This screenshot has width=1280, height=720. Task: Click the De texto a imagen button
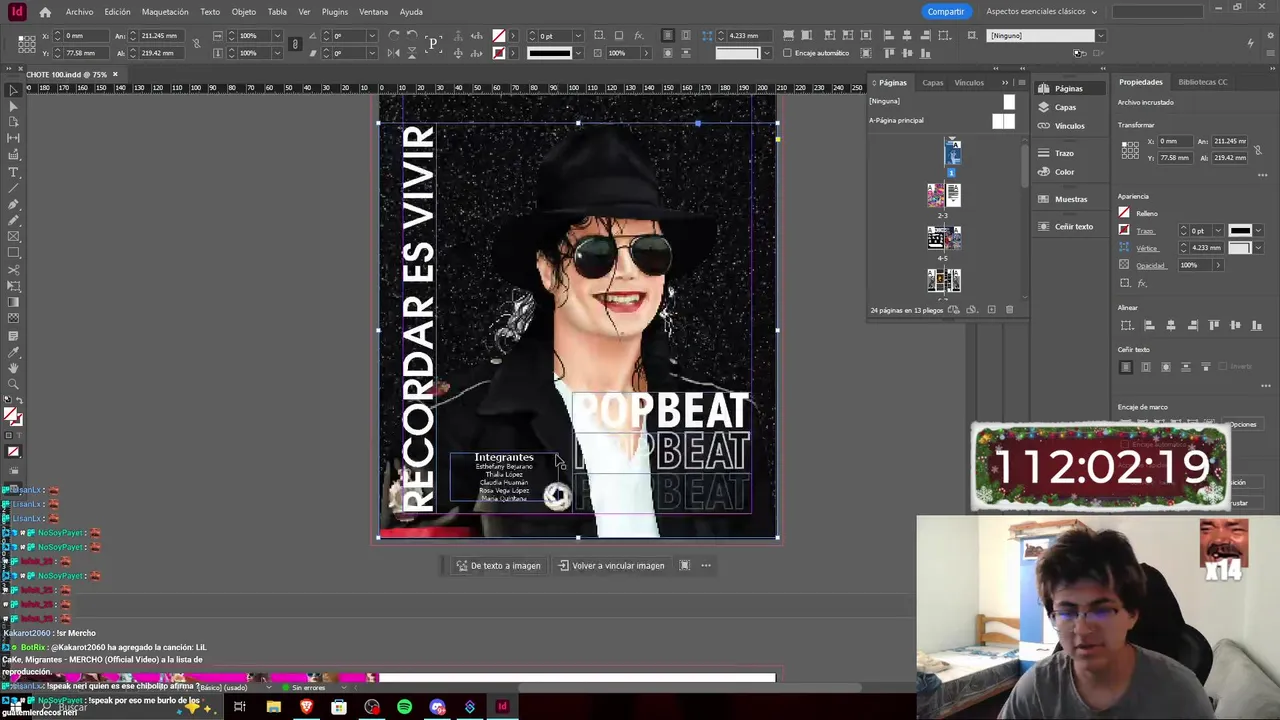tap(498, 566)
